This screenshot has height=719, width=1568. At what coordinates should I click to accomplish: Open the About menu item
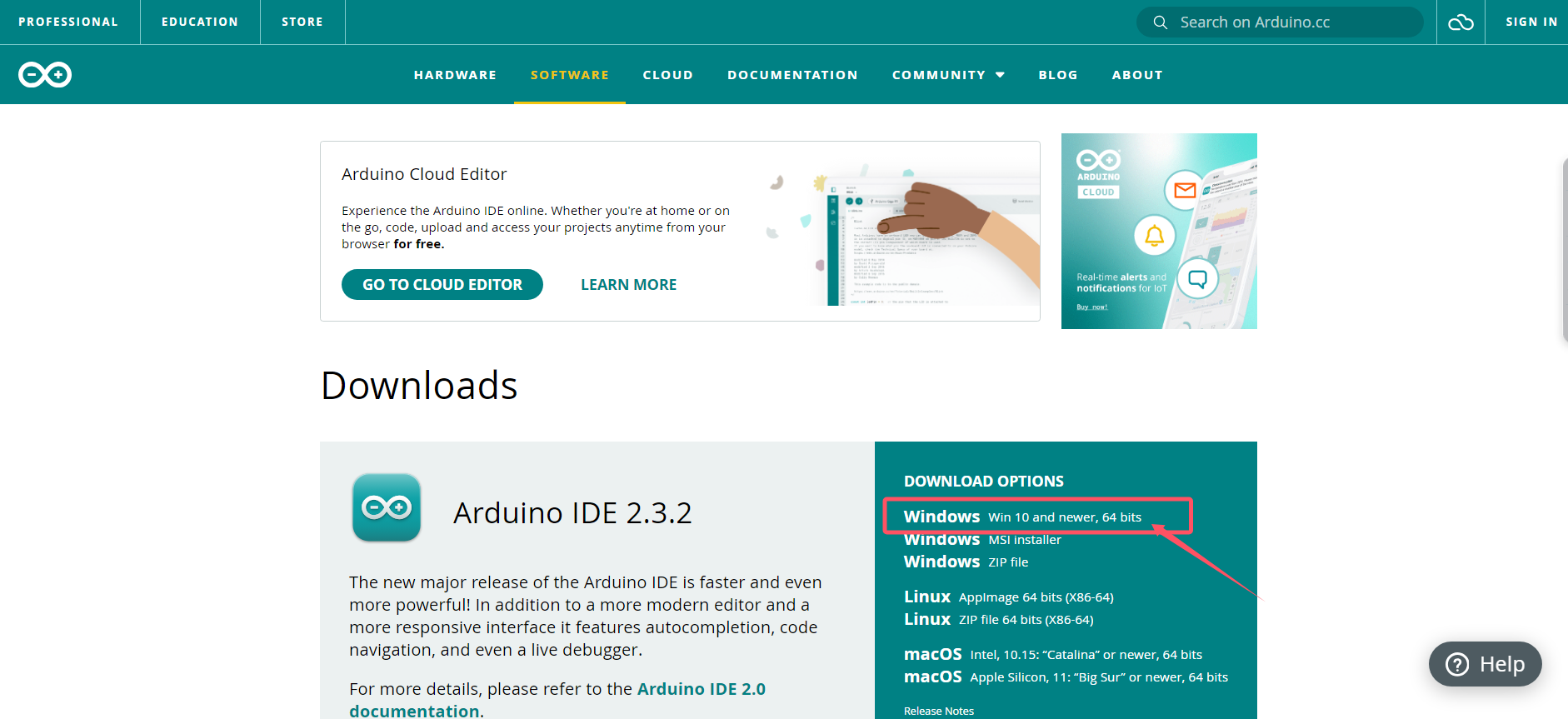coord(1137,75)
